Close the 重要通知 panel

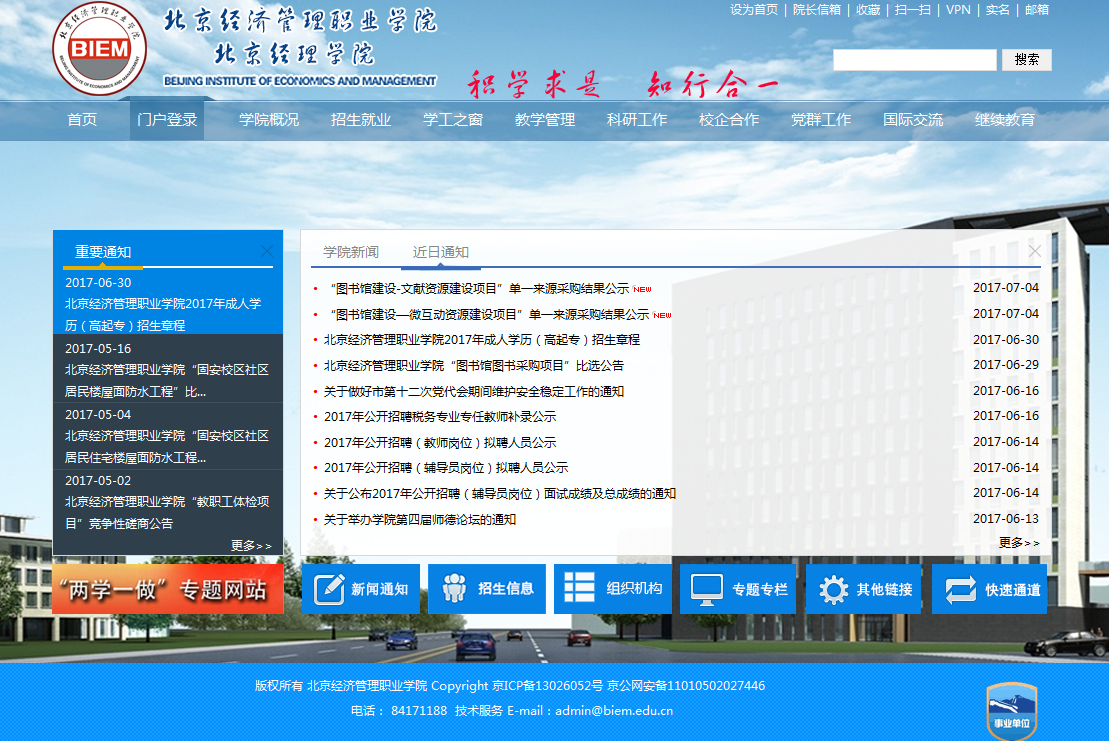pyautogui.click(x=267, y=251)
